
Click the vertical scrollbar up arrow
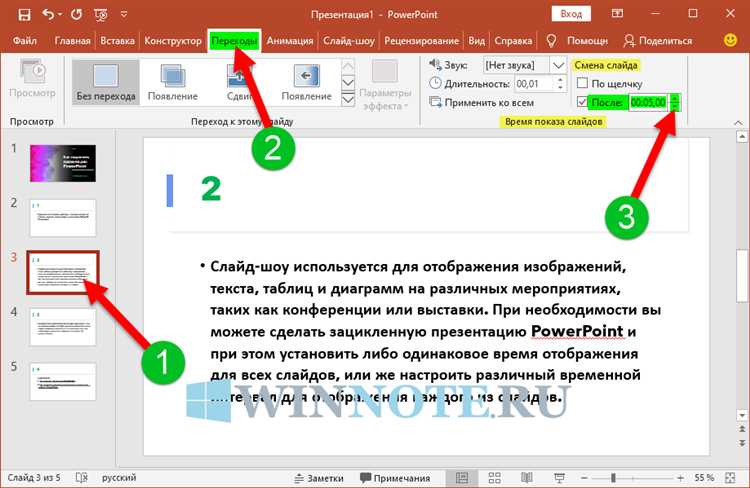pos(740,138)
